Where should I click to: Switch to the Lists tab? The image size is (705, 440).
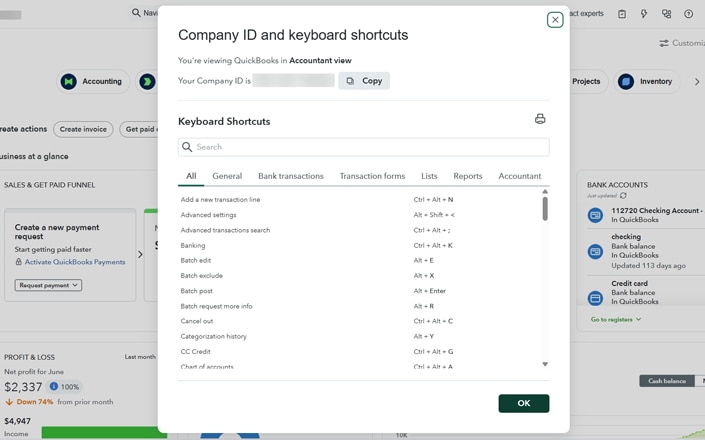429,176
